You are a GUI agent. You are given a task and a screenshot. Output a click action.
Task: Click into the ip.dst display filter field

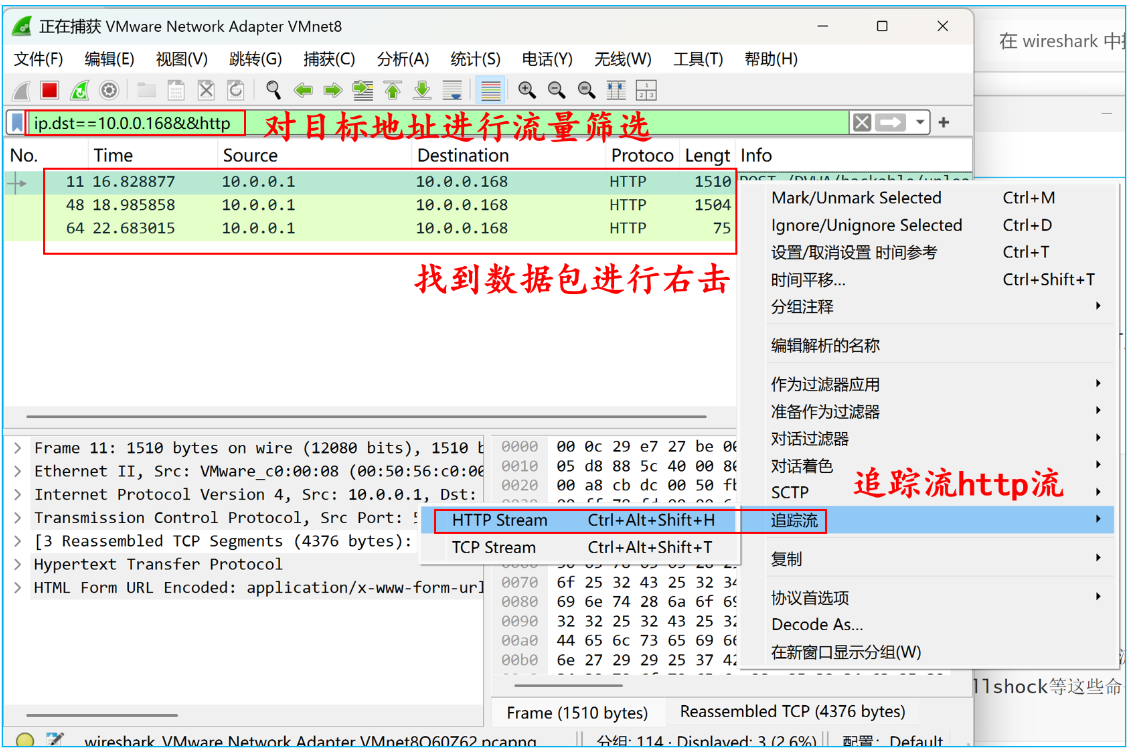coord(438,123)
